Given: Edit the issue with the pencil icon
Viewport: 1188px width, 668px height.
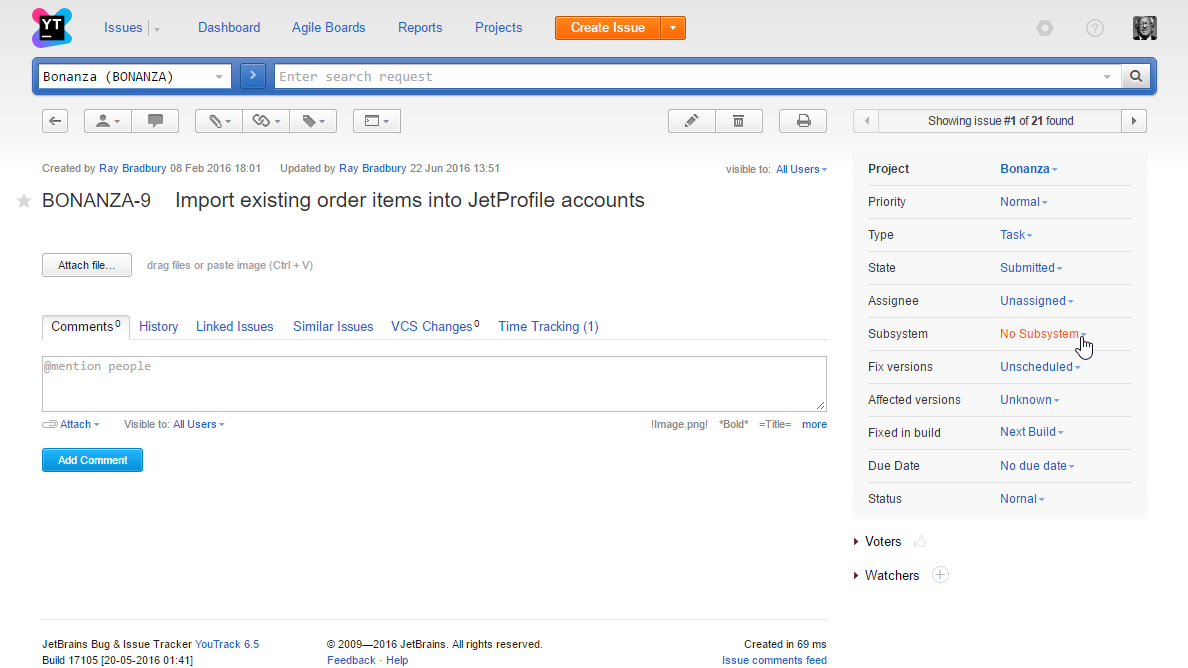Looking at the screenshot, I should pyautogui.click(x=692, y=121).
